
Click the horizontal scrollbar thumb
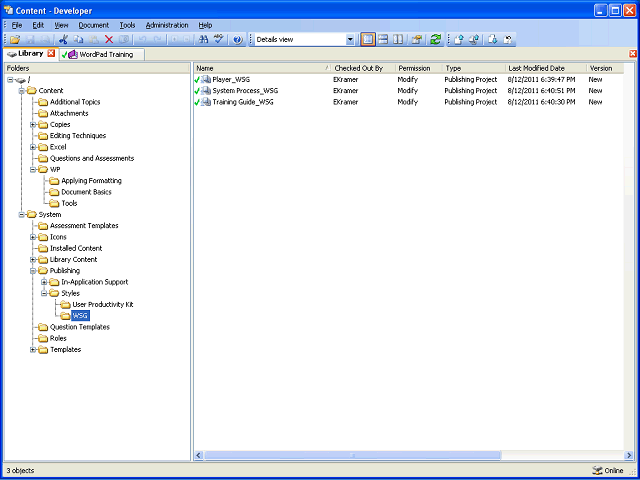[352, 455]
